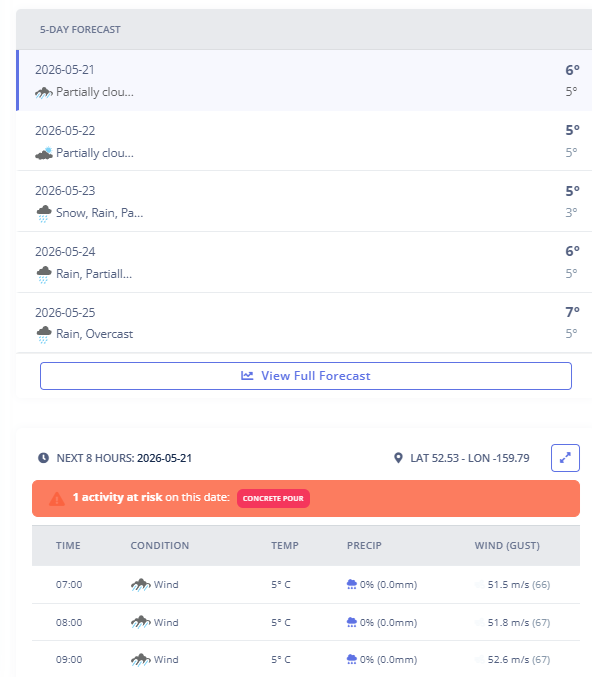Click the 5° C temperature at 08:00
The height and width of the screenshot is (677, 592).
point(281,623)
